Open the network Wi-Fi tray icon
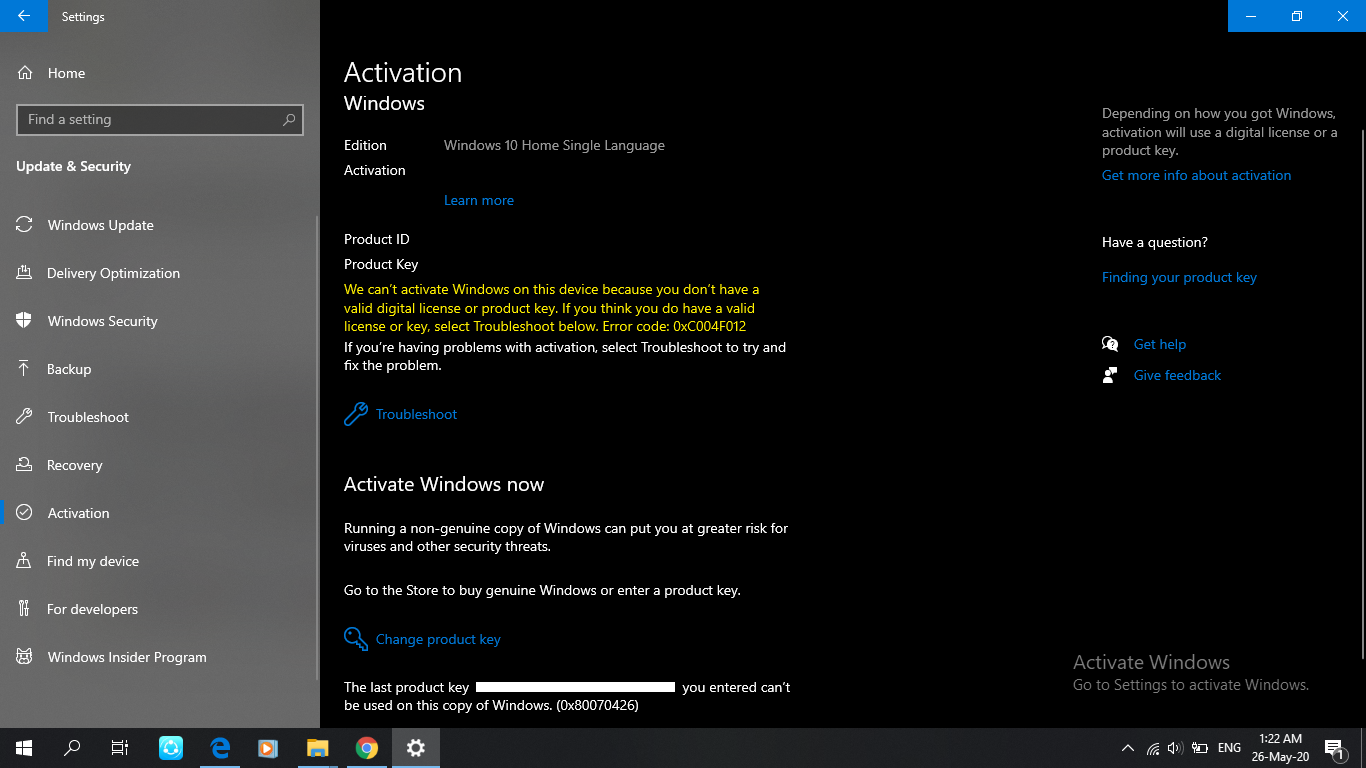Viewport: 1366px width, 768px height. pos(1153,748)
